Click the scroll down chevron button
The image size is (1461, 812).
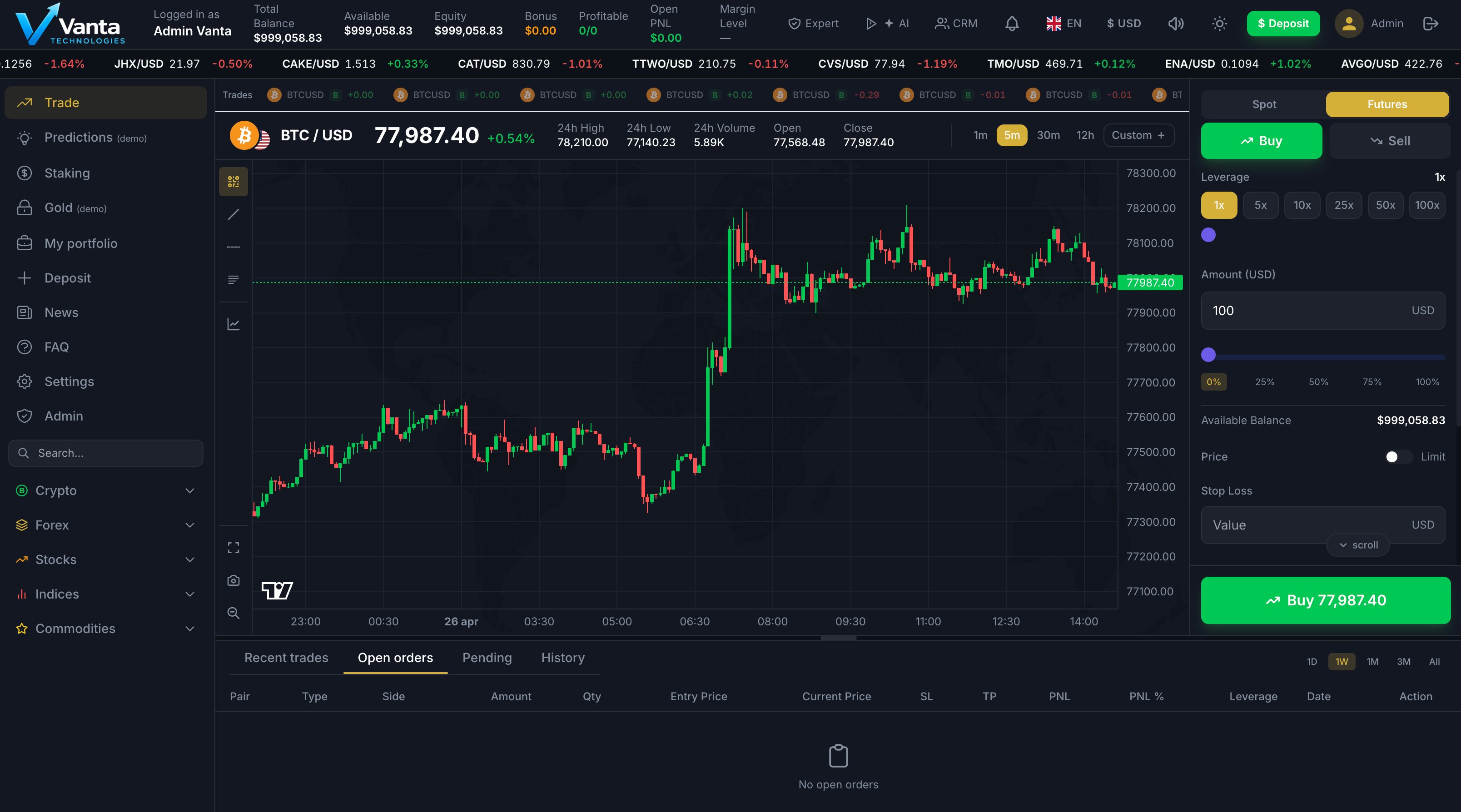click(x=1358, y=545)
